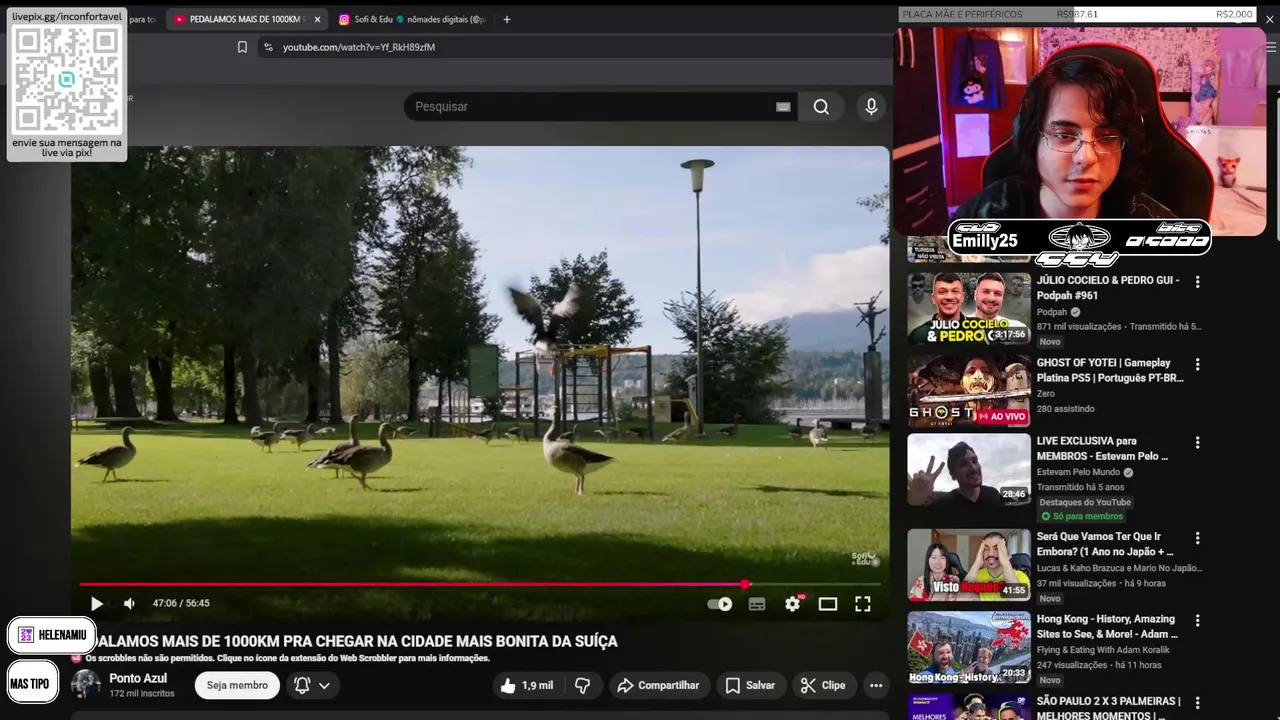Enter fullscreen mode

863,604
